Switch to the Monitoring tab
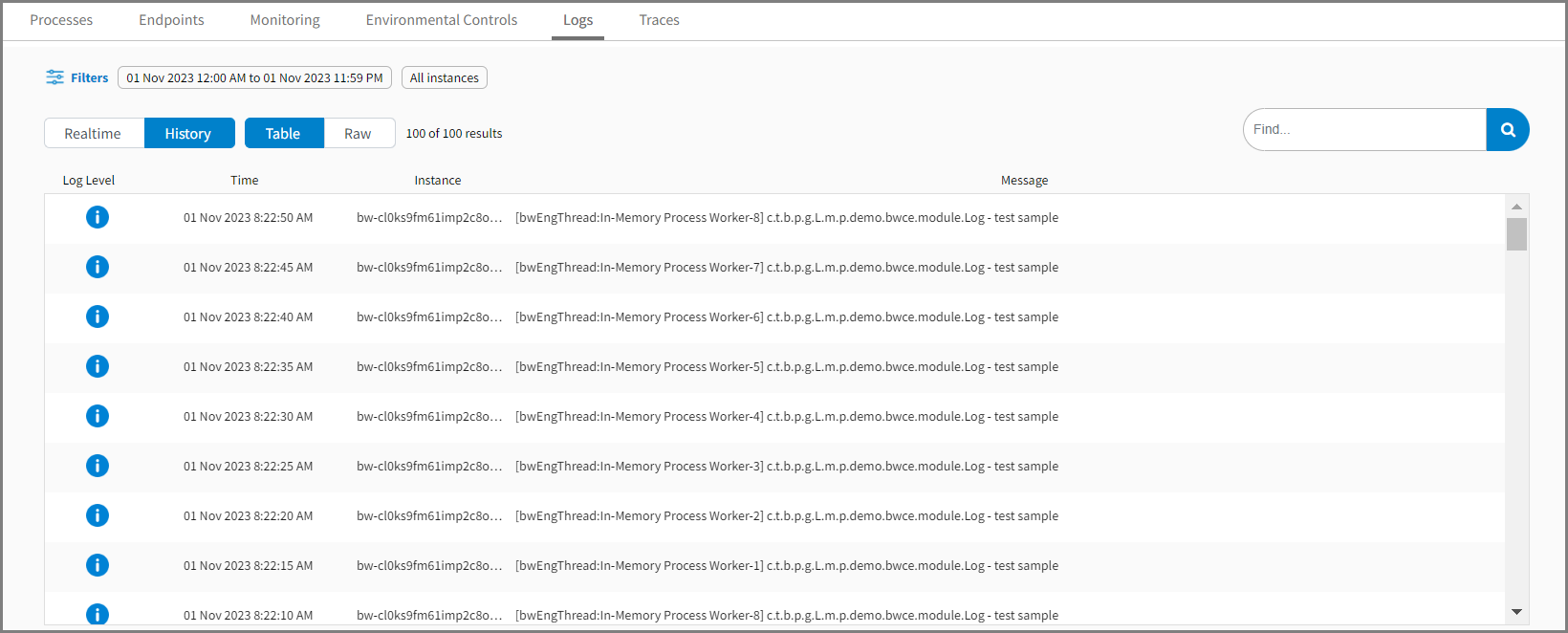 pyautogui.click(x=285, y=20)
